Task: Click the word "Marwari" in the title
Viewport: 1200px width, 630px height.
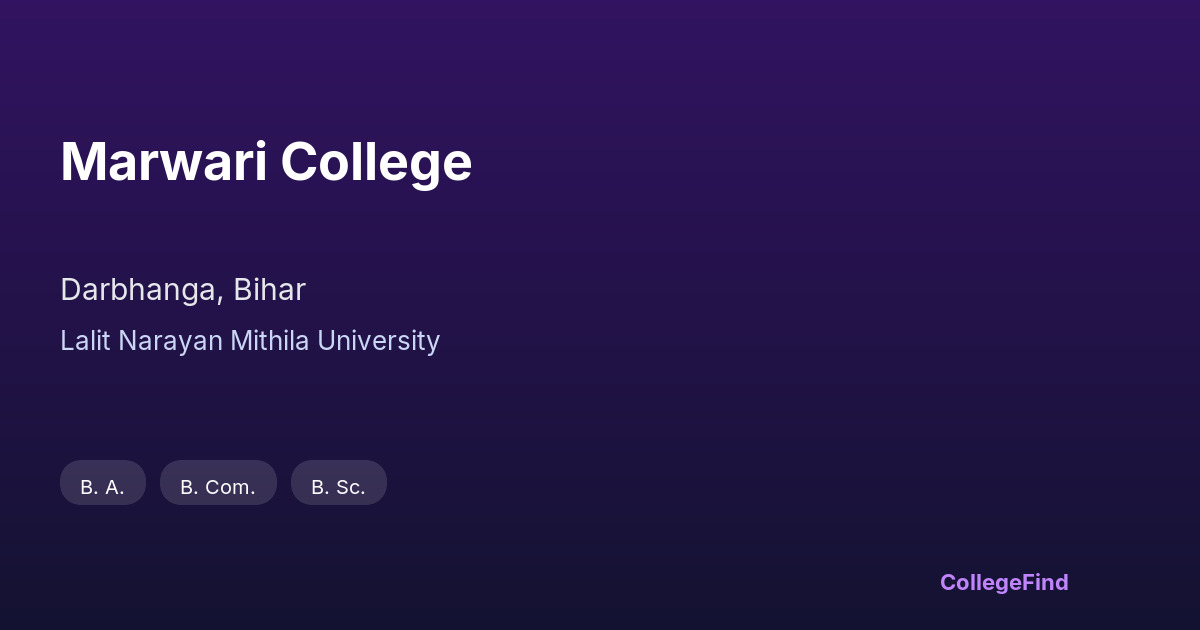Action: tap(164, 162)
